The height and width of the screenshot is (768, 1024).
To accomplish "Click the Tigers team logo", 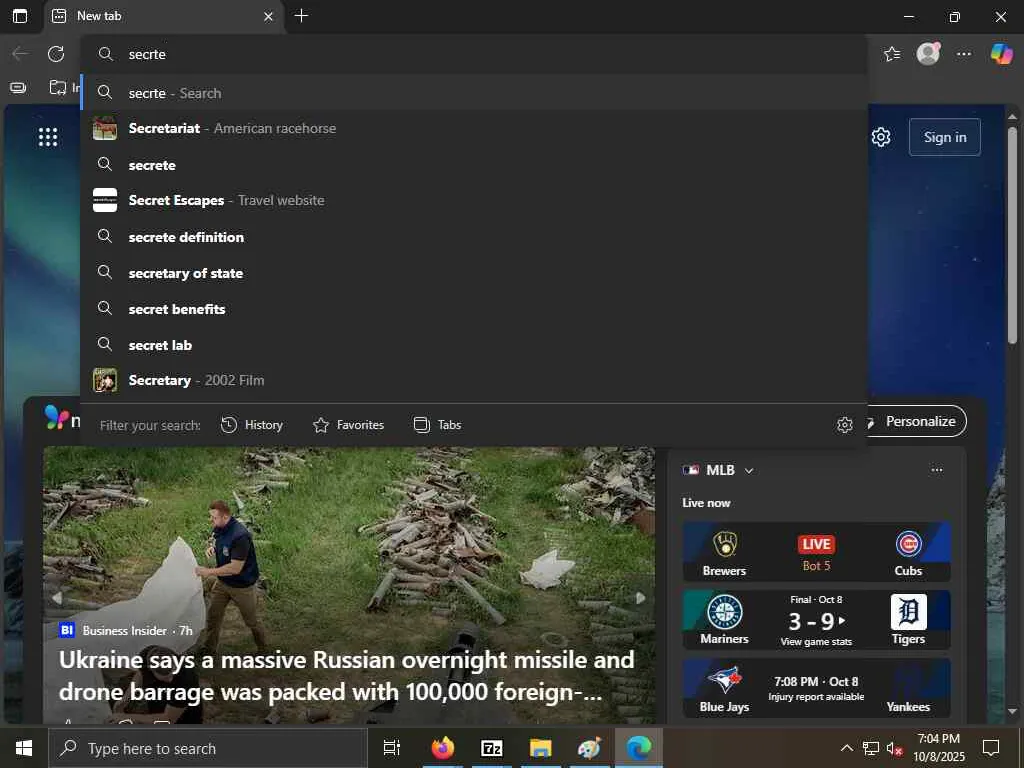I will coord(908,612).
